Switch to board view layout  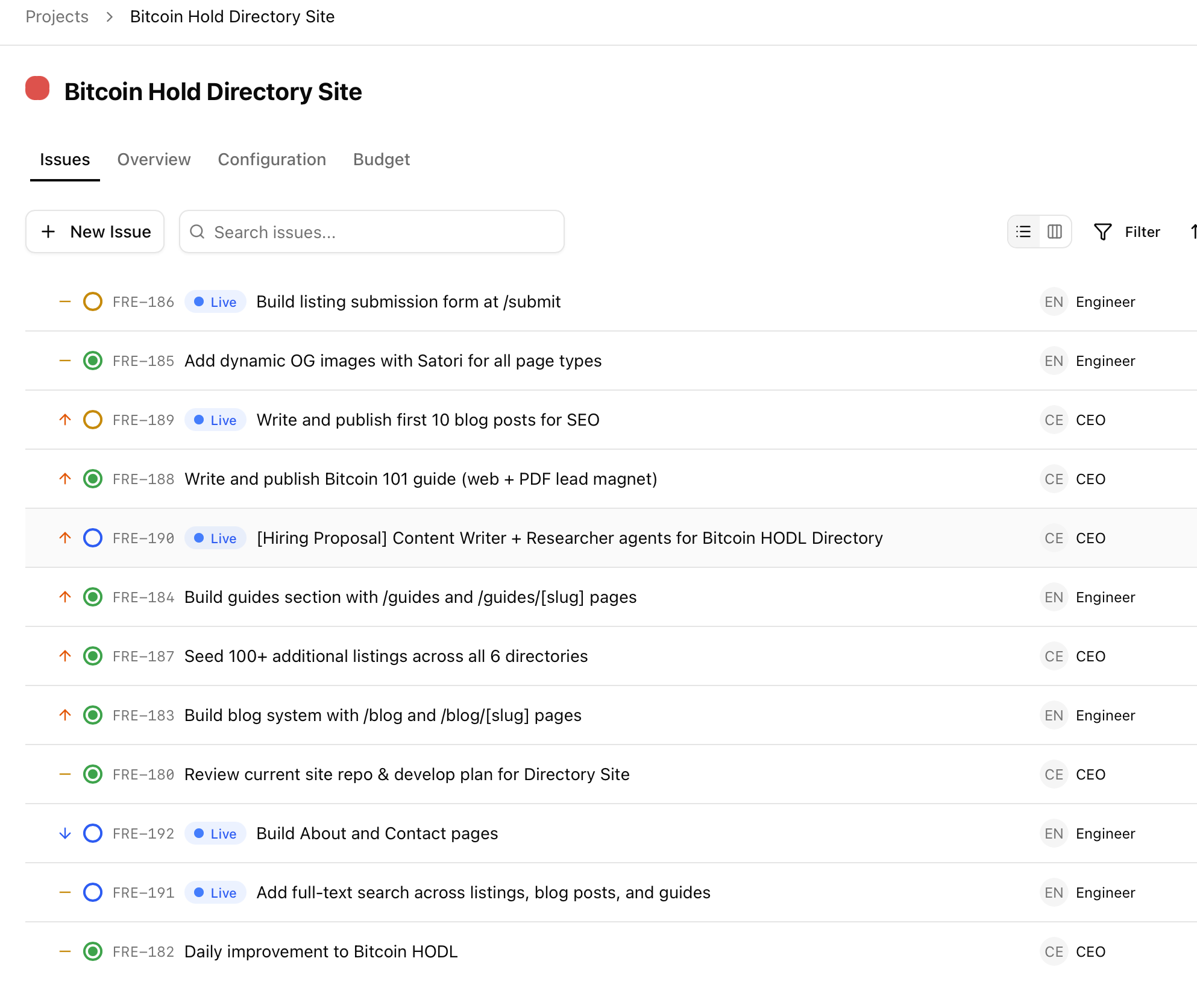pyautogui.click(x=1054, y=232)
